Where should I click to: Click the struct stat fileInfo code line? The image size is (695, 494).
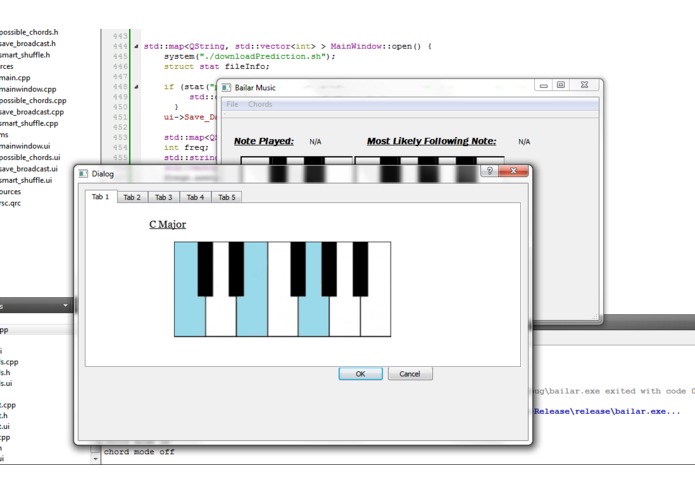[216, 66]
